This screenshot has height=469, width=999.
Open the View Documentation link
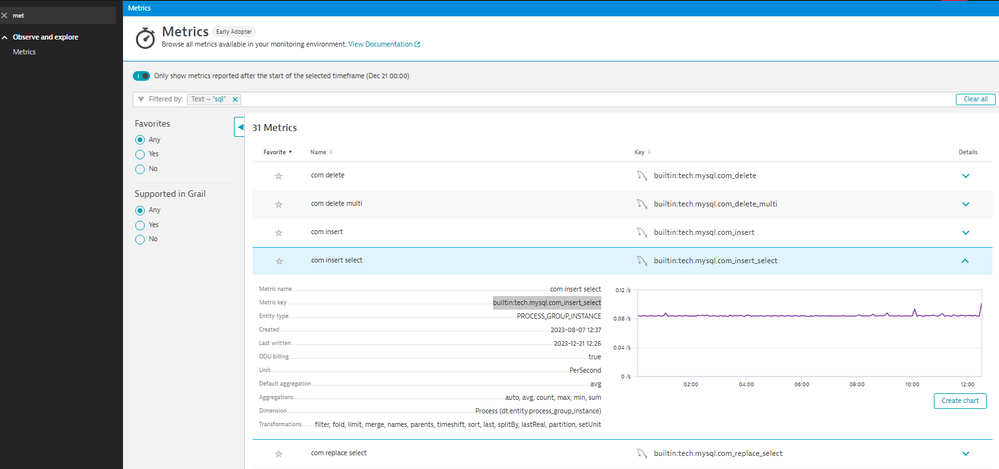coord(384,44)
